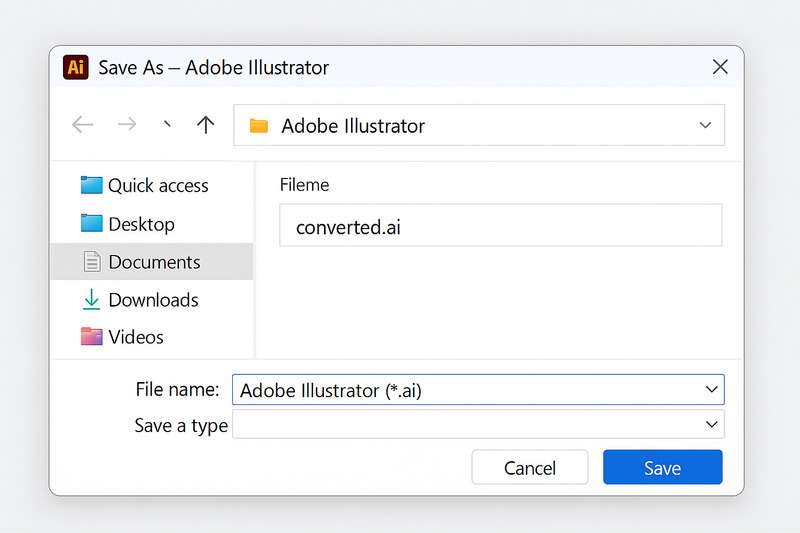This screenshot has width=800, height=533.
Task: Click the Quick access folder icon
Action: coord(91,185)
